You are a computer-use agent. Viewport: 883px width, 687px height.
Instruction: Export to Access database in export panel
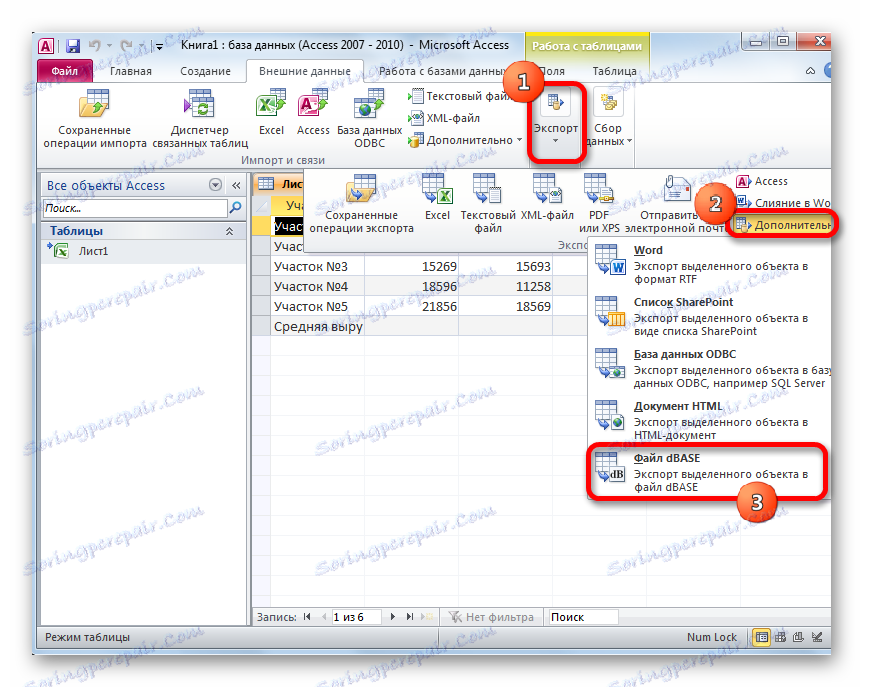click(x=762, y=181)
